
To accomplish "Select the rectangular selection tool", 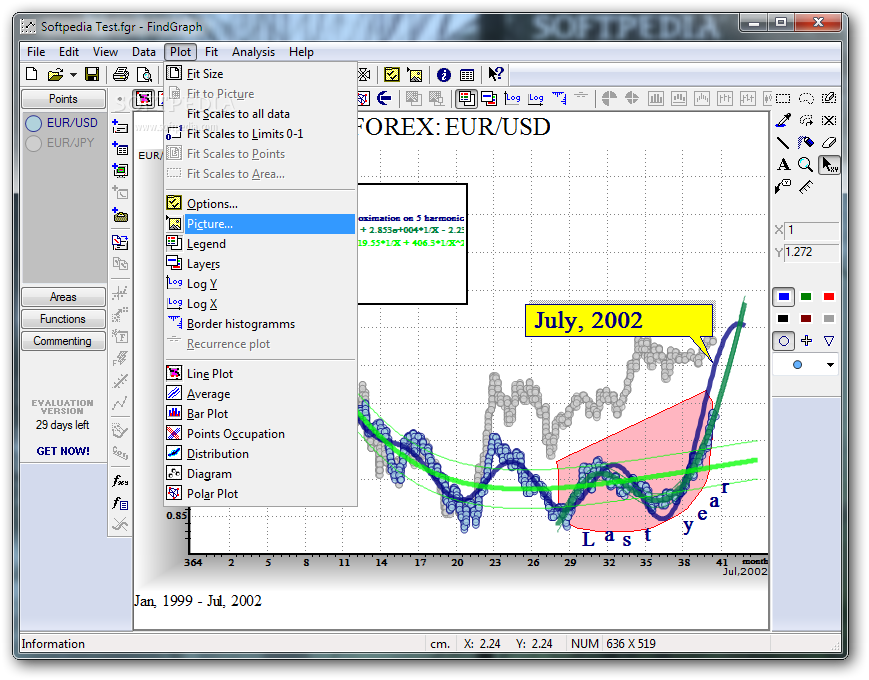I will [783, 99].
